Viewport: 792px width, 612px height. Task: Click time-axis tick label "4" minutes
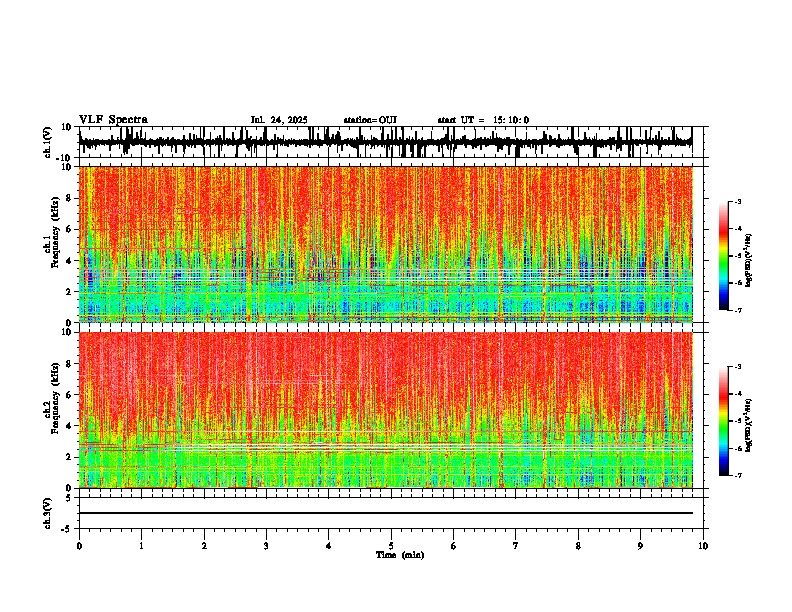point(328,546)
